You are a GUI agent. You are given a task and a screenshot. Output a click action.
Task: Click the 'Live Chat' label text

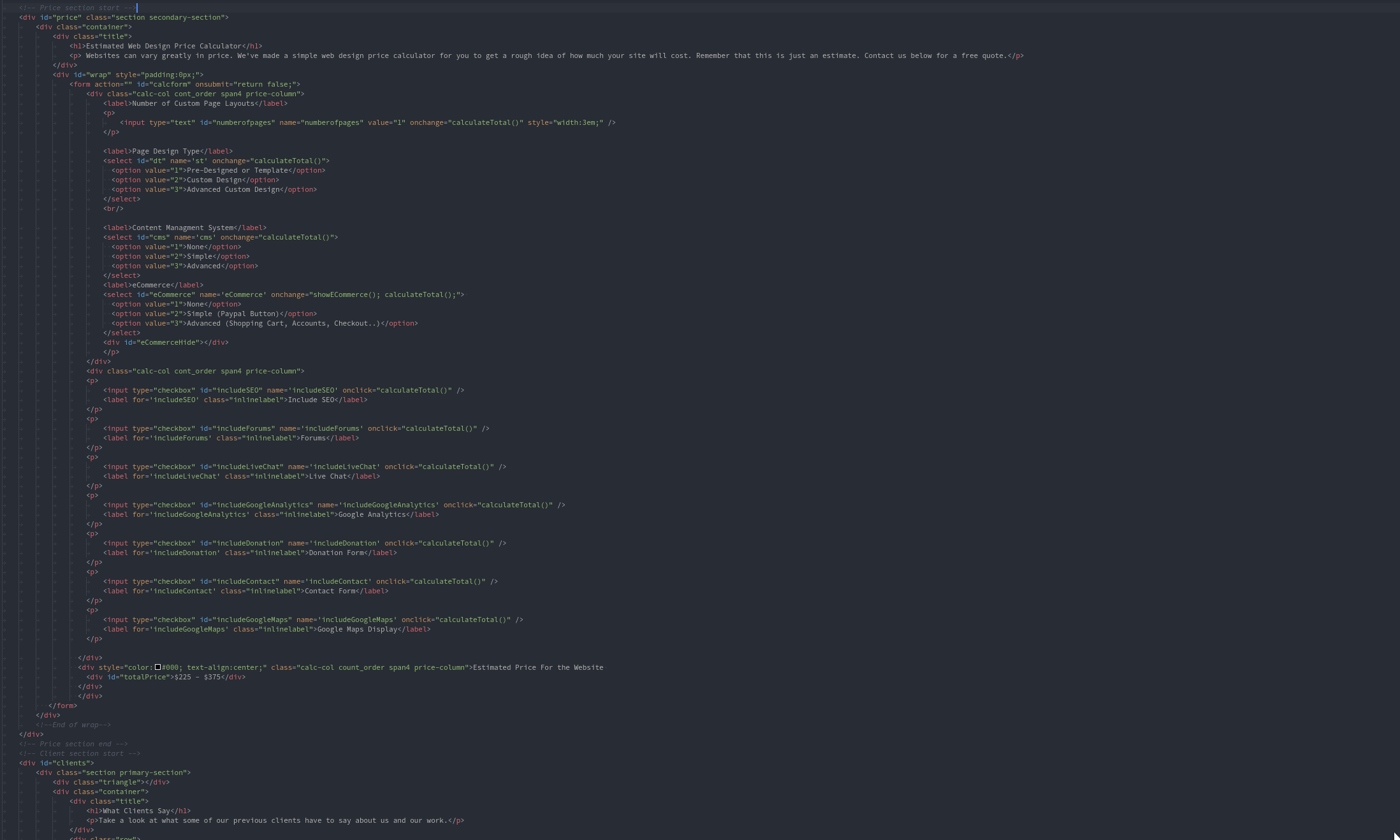point(328,476)
